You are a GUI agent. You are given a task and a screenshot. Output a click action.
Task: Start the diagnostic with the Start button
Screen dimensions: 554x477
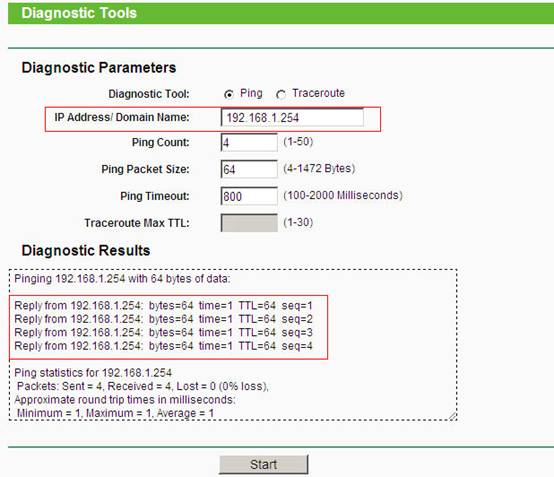[x=264, y=464]
